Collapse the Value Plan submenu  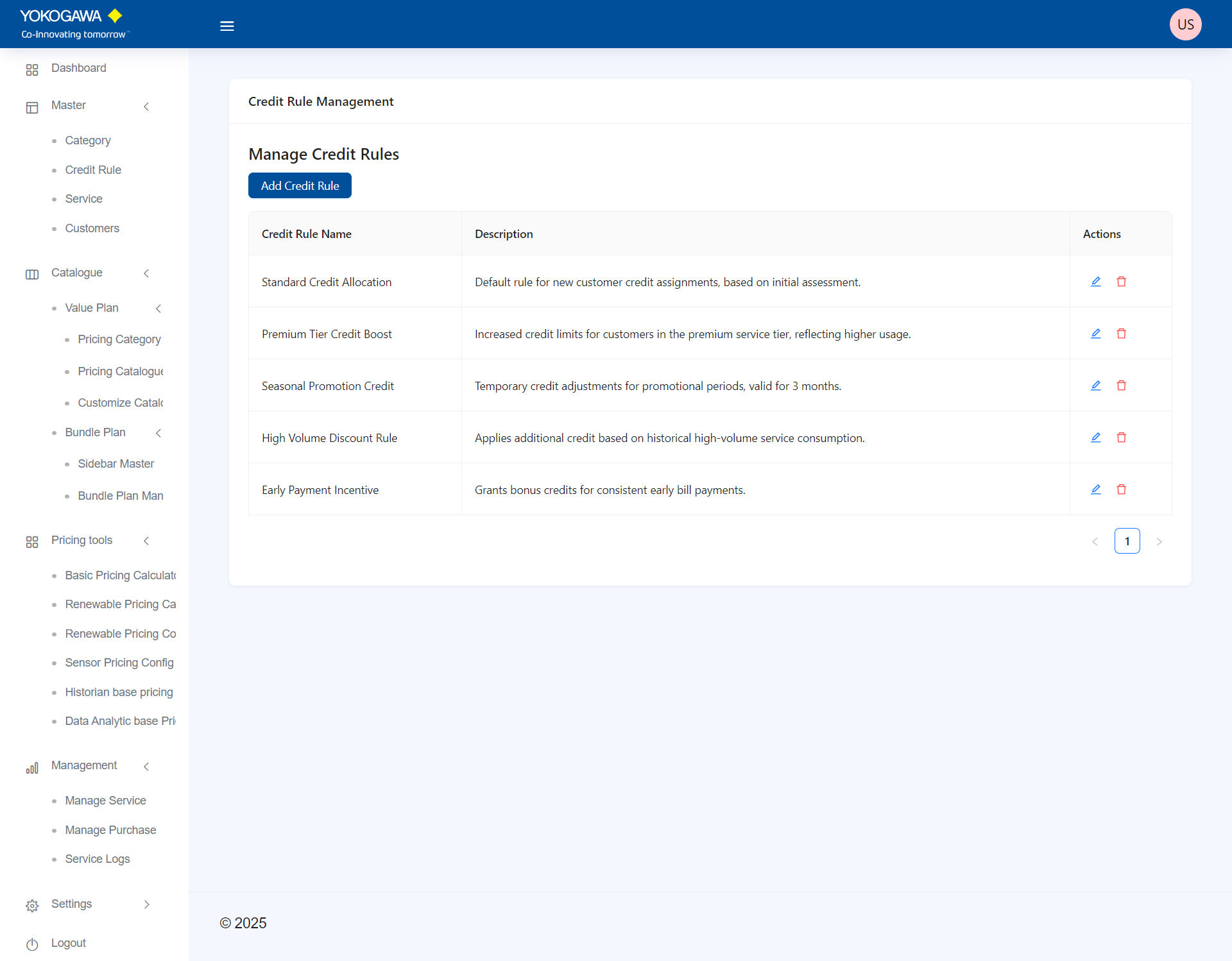158,309
